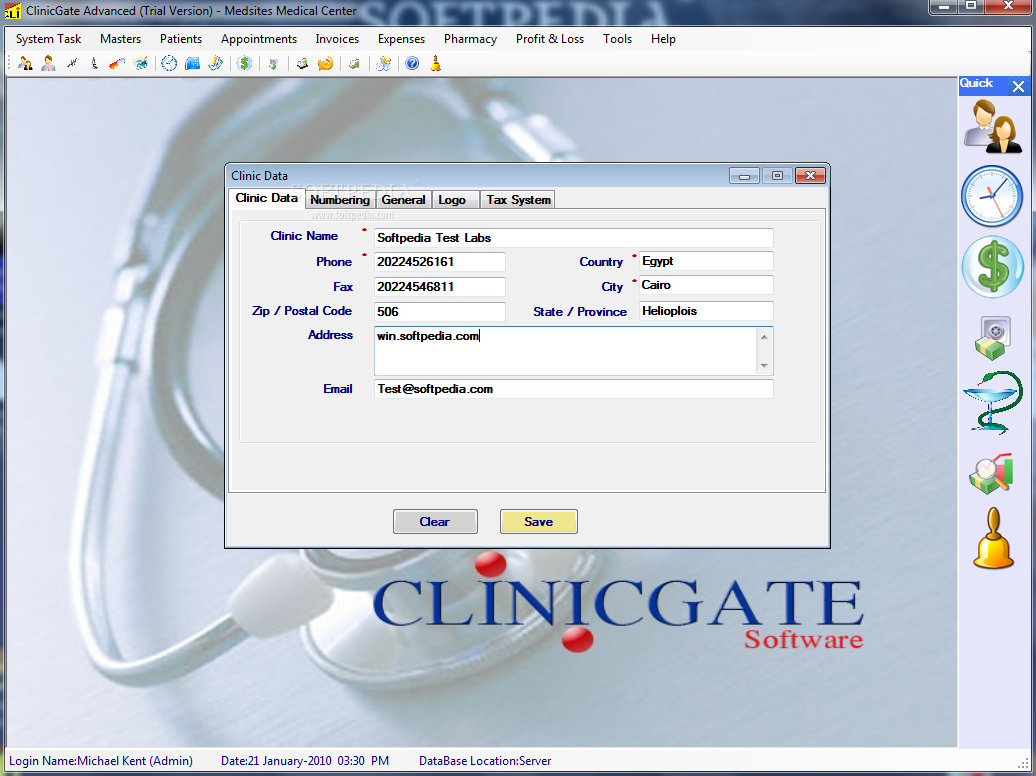Screen dimensions: 1036x776
Task: Open Patients from Quick panel people icon
Action: [x=992, y=127]
